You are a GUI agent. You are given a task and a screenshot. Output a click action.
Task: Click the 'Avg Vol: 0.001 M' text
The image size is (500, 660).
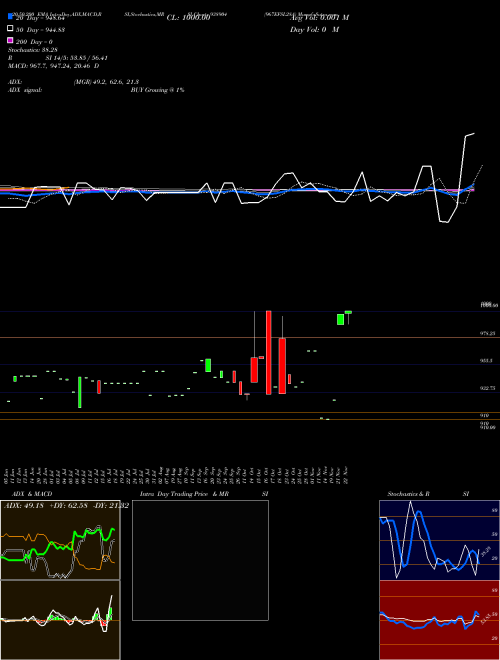[319, 18]
